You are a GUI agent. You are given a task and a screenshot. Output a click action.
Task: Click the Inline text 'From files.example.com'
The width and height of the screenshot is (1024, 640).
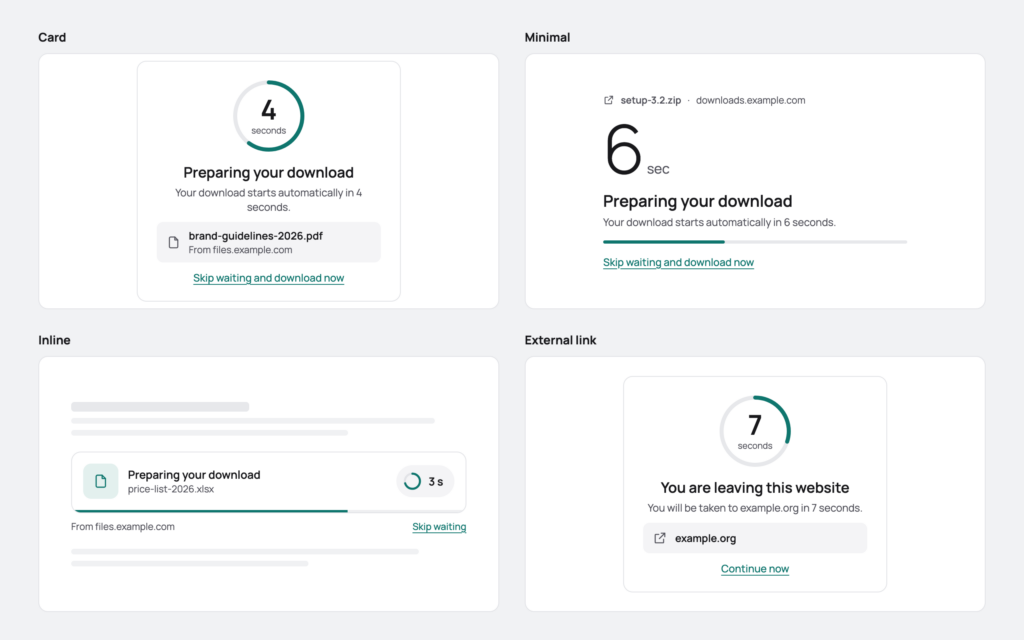click(x=123, y=526)
